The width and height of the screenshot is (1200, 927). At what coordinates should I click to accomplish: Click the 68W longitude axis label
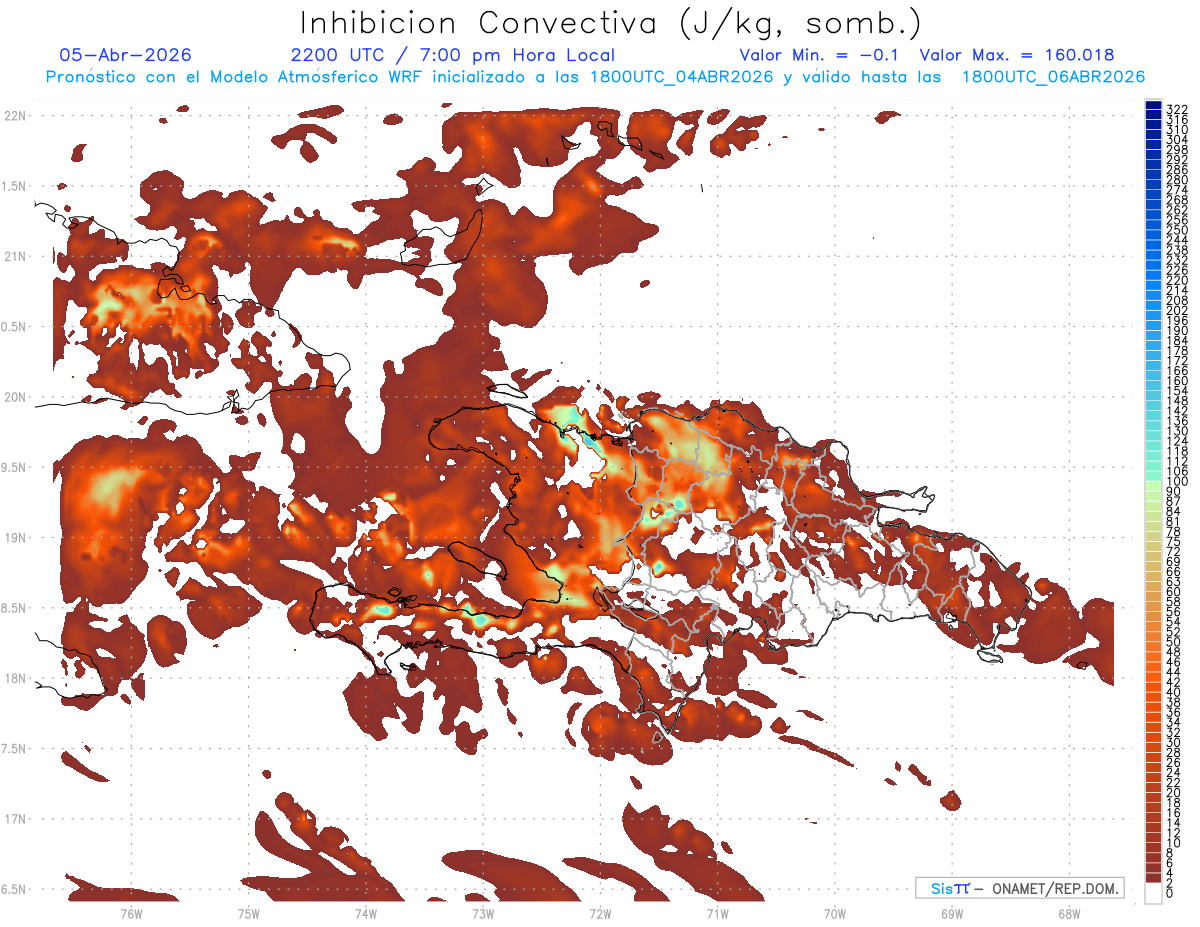[1068, 913]
